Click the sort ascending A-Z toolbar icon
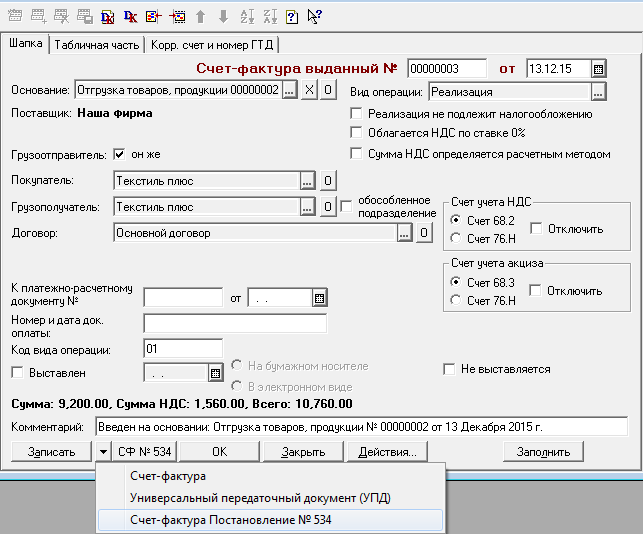643x534 pixels. coord(246,16)
